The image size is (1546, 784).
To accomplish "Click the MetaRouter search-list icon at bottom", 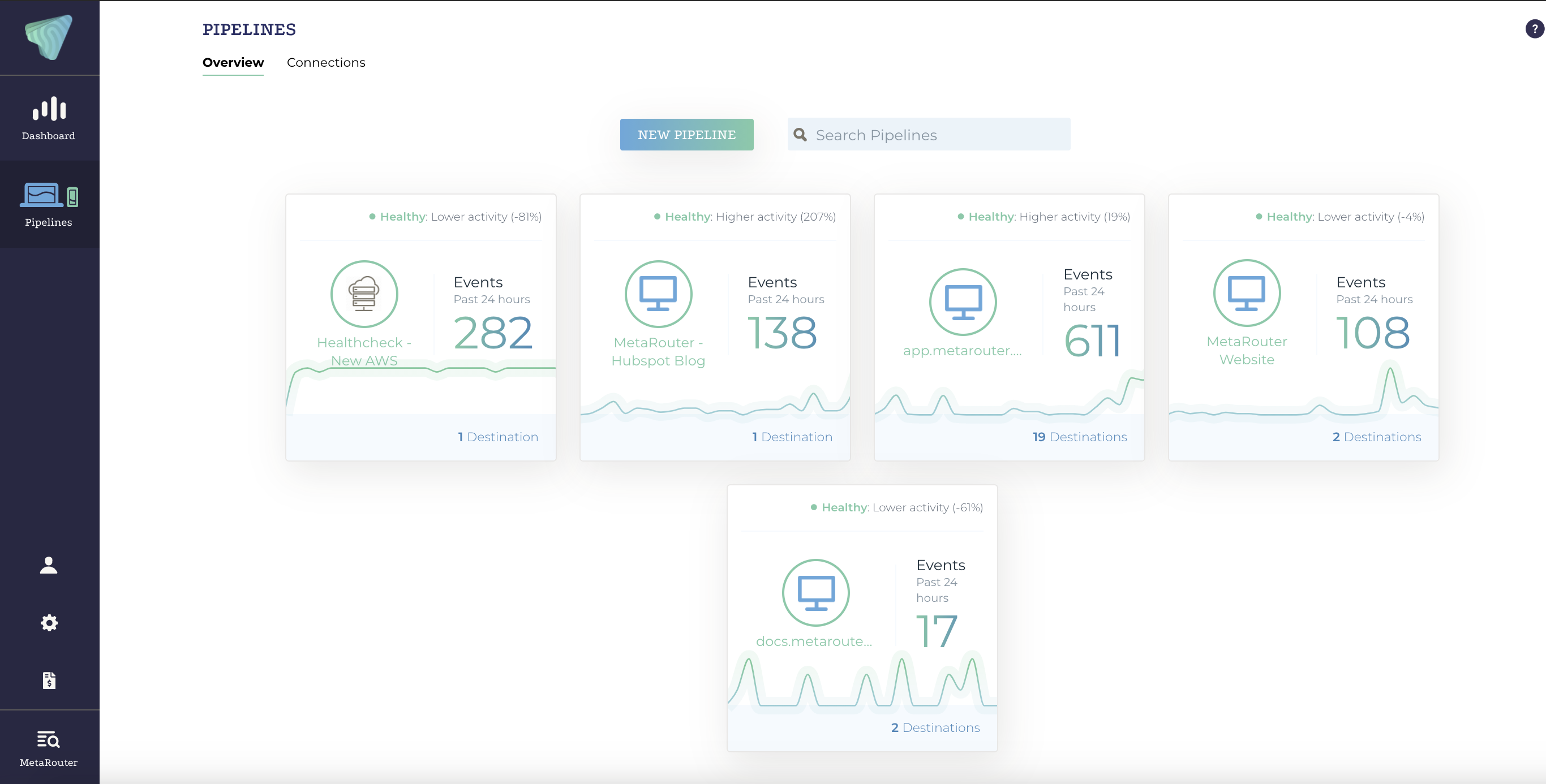I will pos(49,740).
